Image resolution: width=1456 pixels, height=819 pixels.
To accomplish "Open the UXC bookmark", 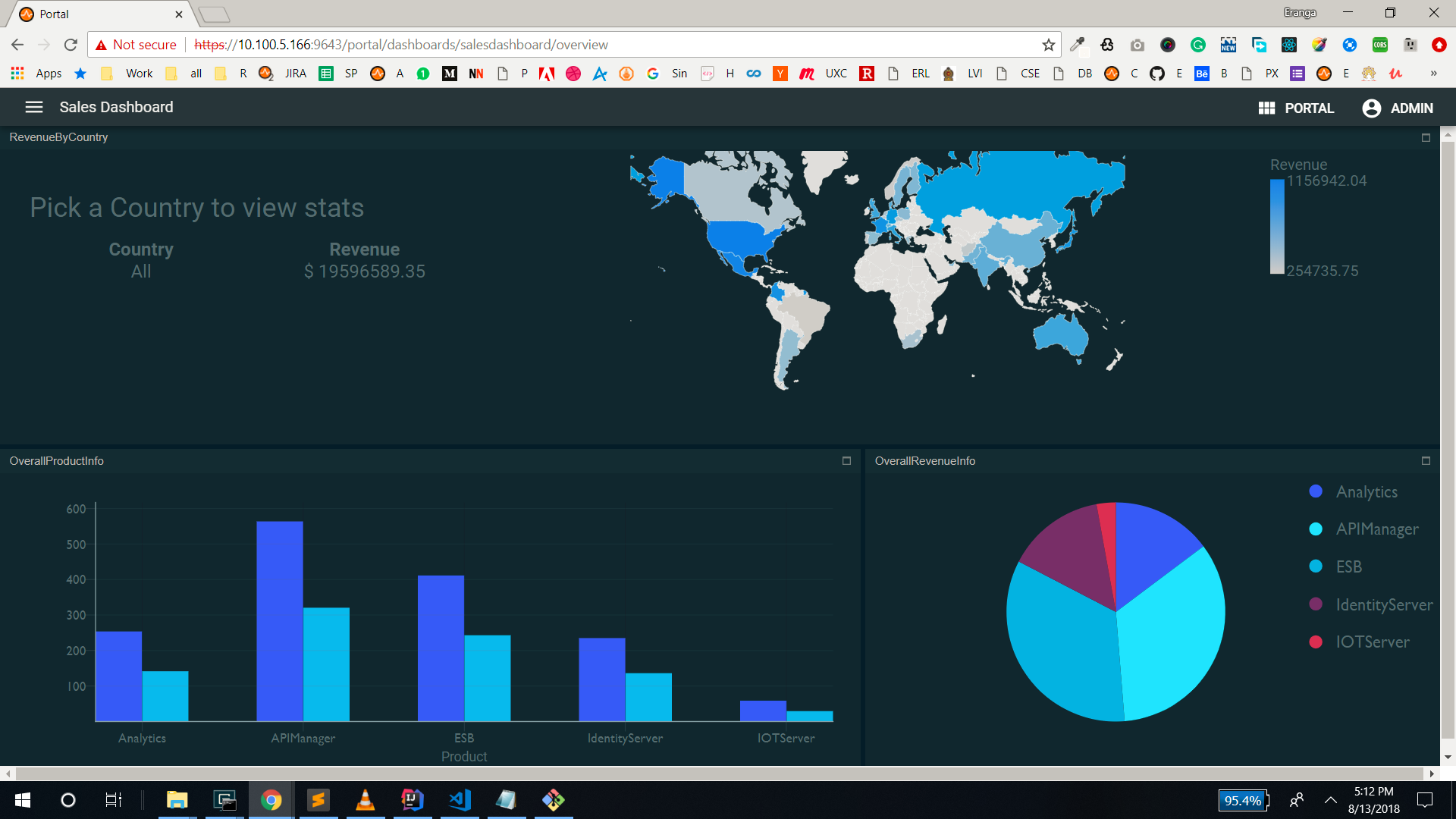I will click(x=824, y=74).
